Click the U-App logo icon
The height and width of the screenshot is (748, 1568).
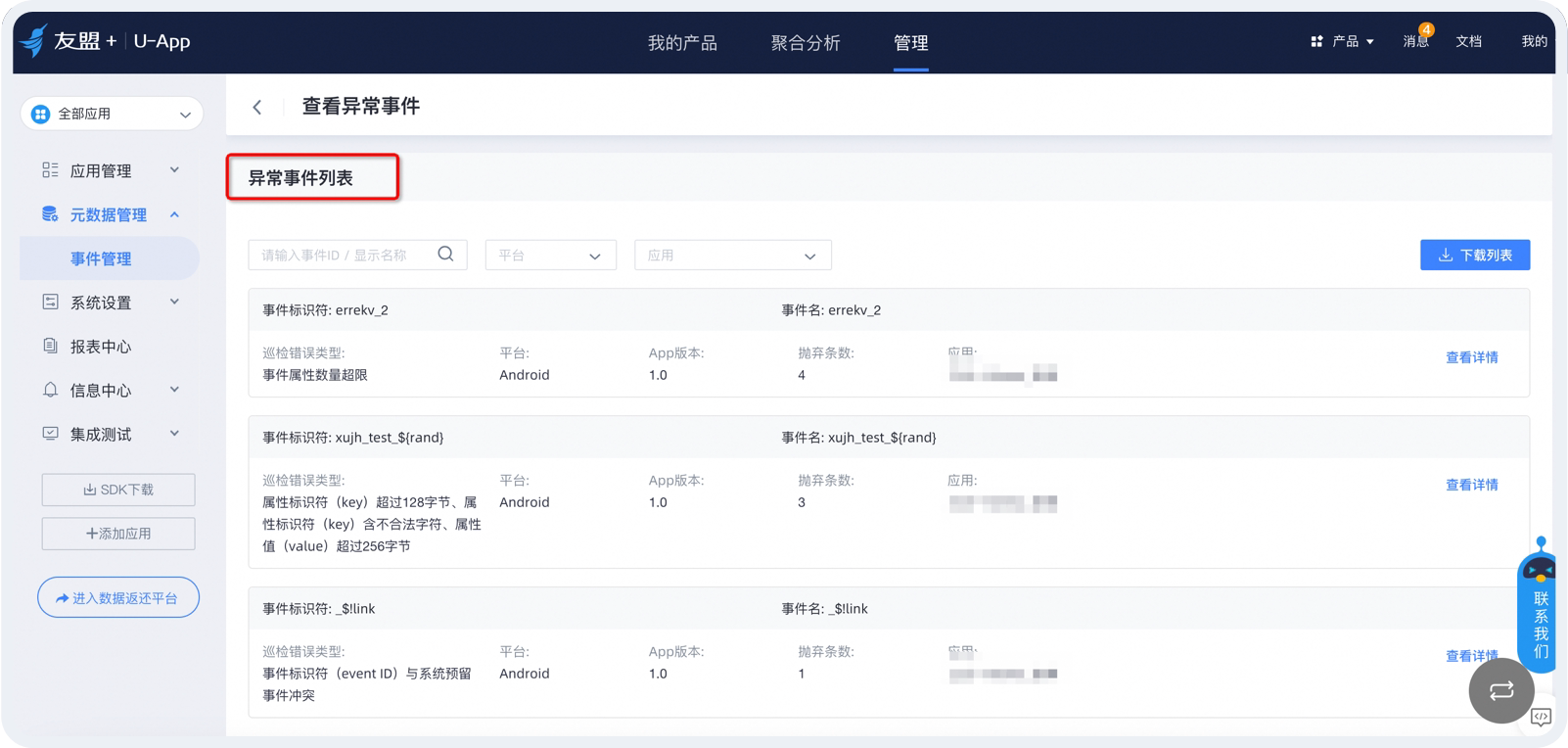34,41
